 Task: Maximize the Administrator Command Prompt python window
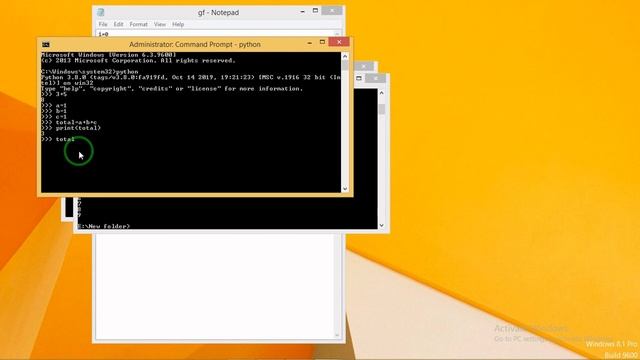(x=322, y=42)
